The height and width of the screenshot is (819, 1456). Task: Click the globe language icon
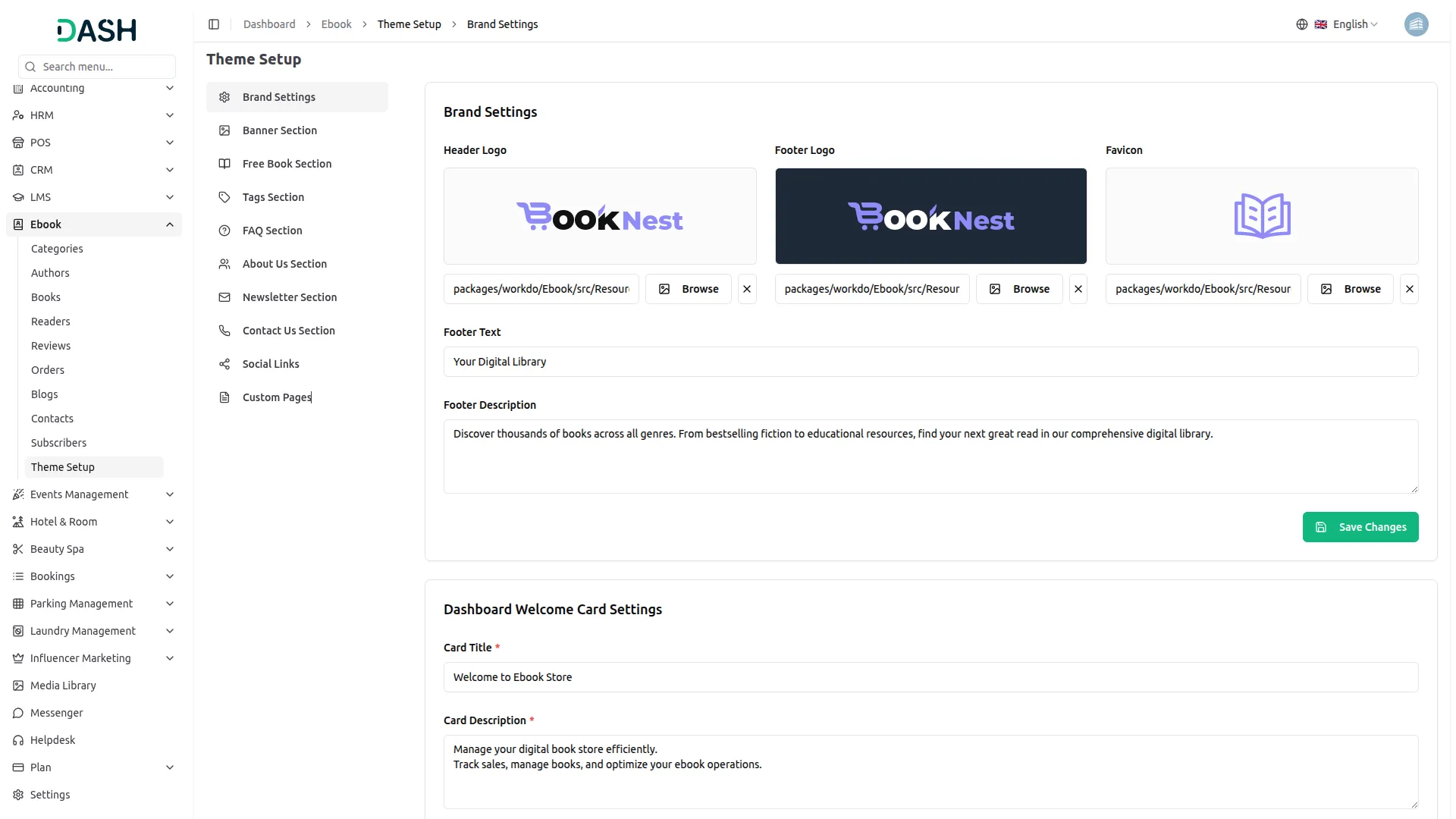(x=1302, y=24)
